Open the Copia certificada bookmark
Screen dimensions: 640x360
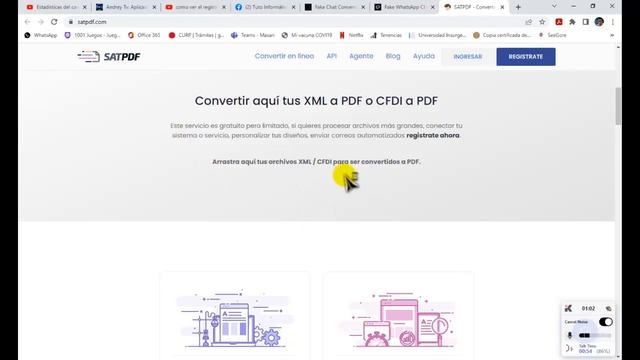[x=502, y=36]
